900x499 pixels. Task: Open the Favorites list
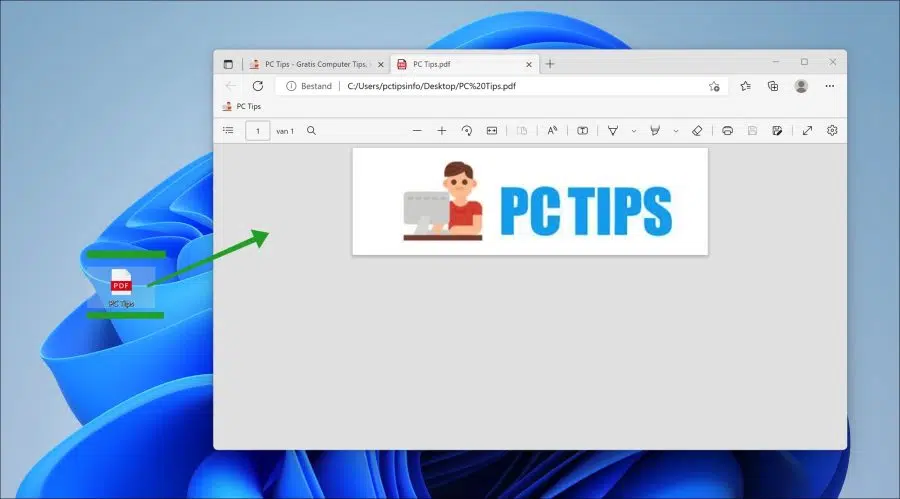coord(745,86)
